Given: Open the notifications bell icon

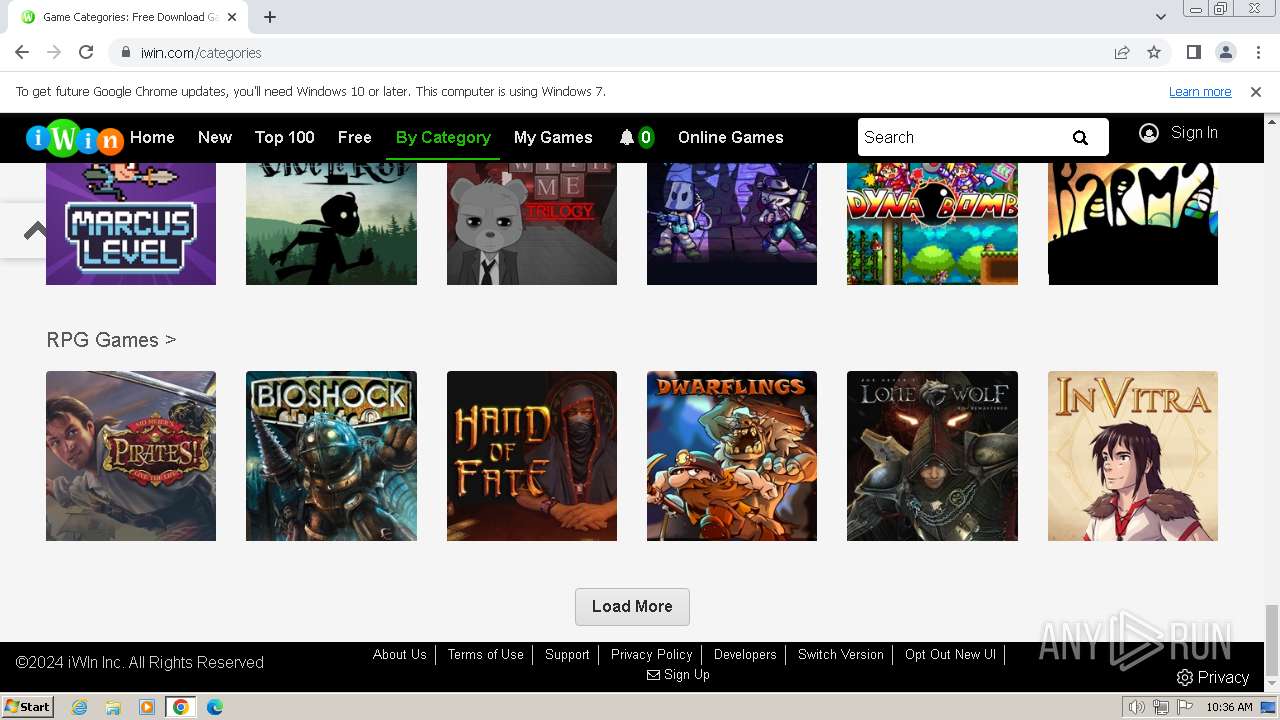Looking at the screenshot, I should coord(627,138).
